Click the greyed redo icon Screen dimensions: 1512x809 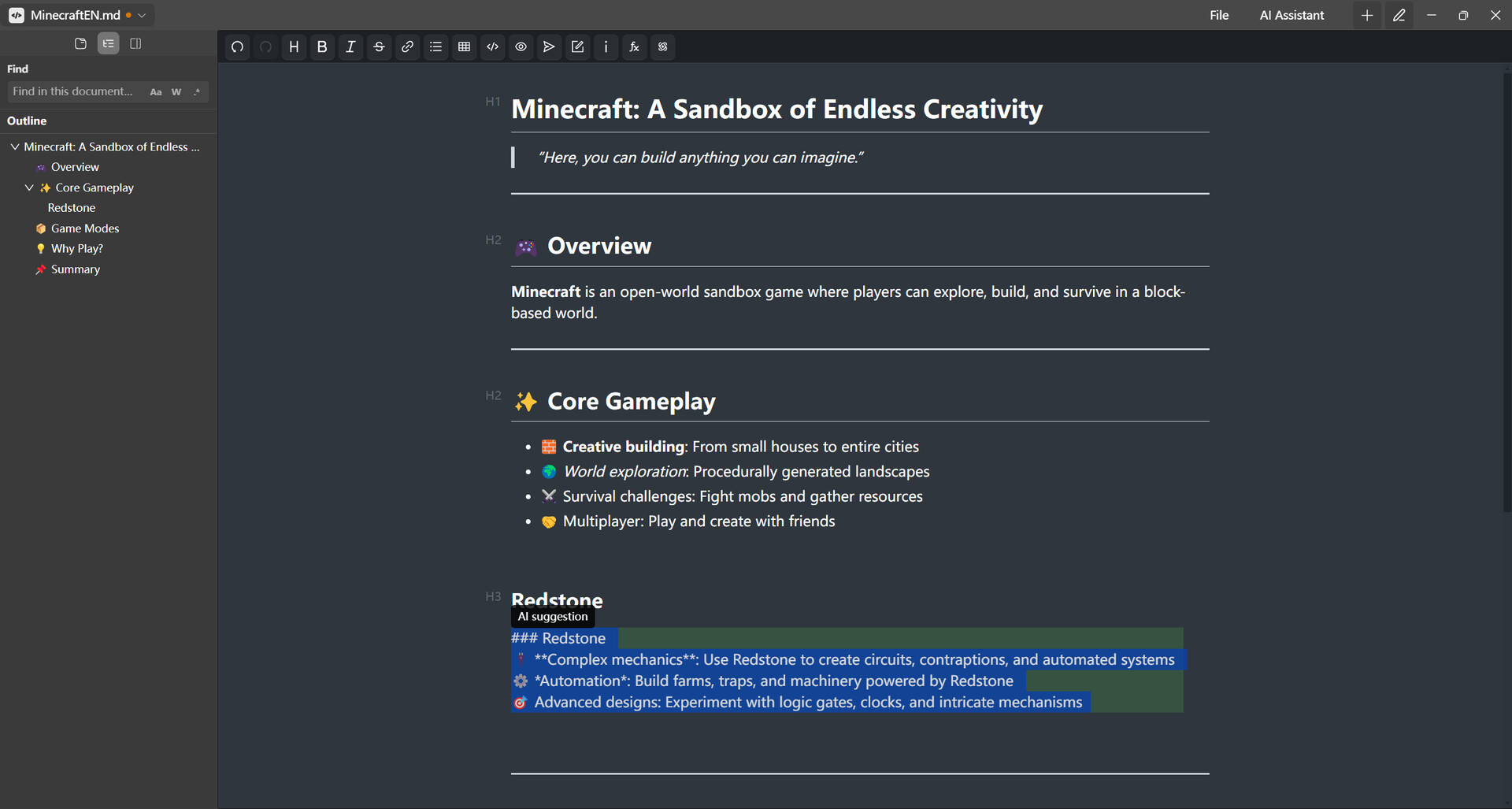(265, 46)
